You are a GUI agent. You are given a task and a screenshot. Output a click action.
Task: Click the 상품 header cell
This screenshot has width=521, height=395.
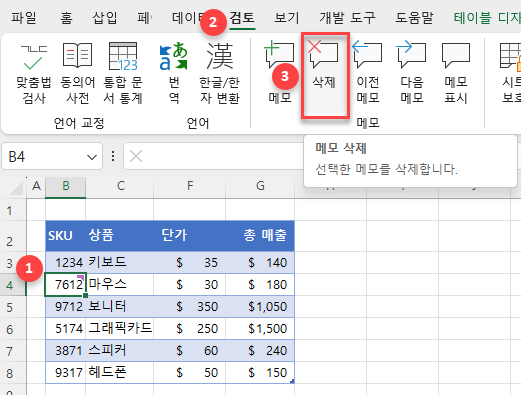click(120, 236)
